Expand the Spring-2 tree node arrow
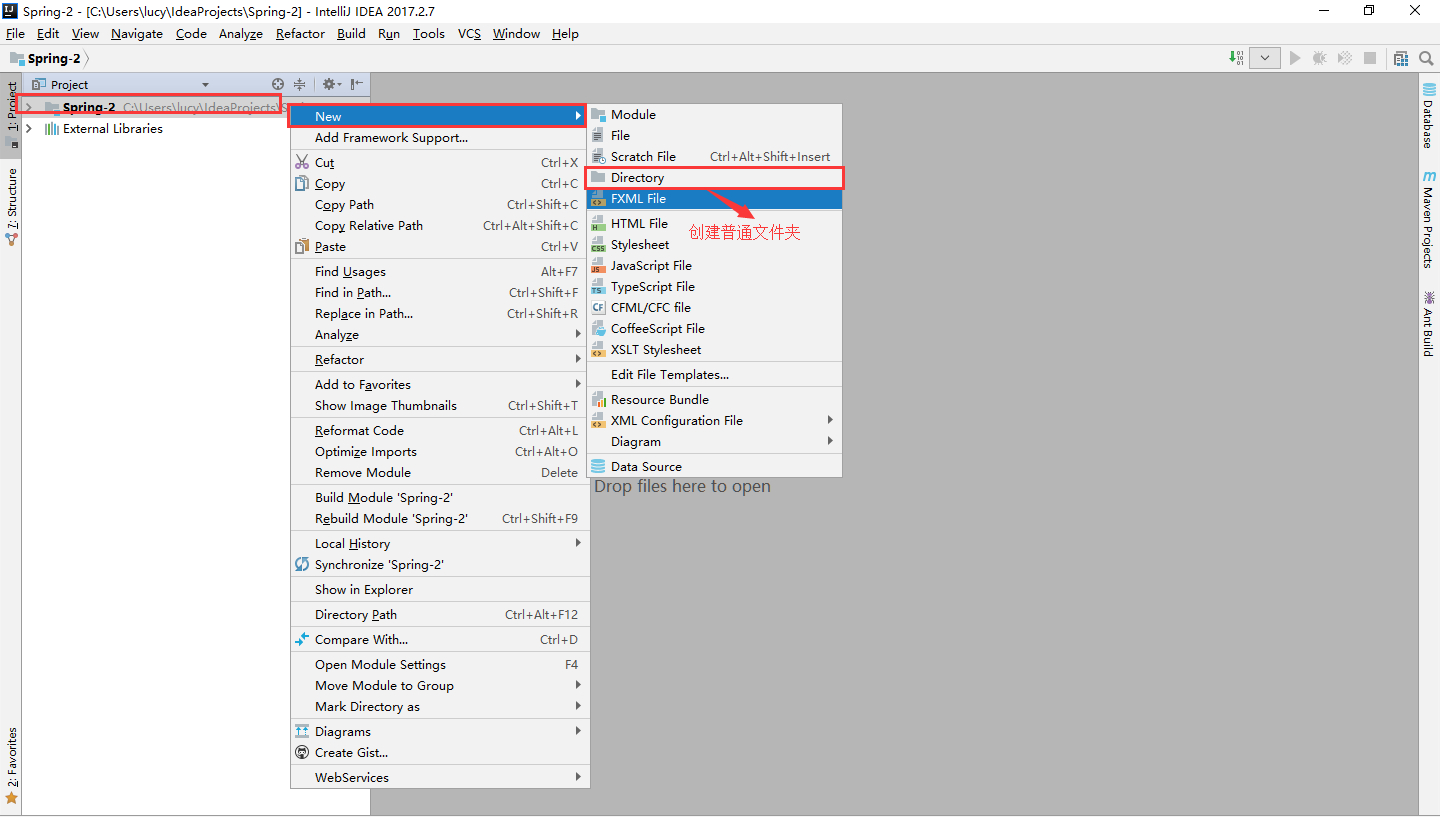 (28, 107)
